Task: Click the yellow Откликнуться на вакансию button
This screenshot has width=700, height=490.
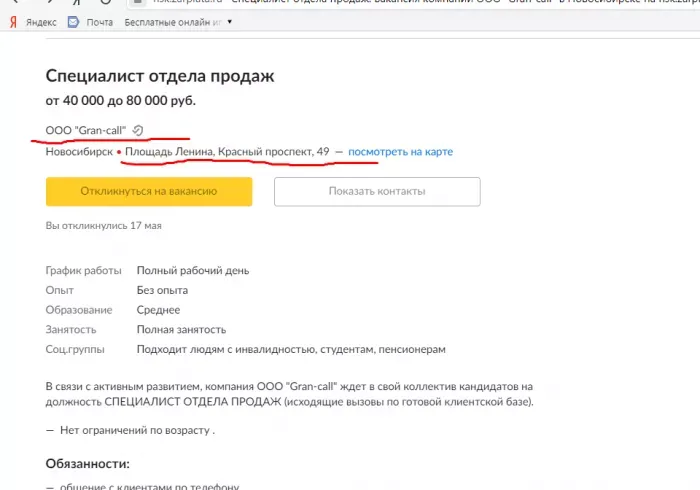Action: click(x=149, y=191)
